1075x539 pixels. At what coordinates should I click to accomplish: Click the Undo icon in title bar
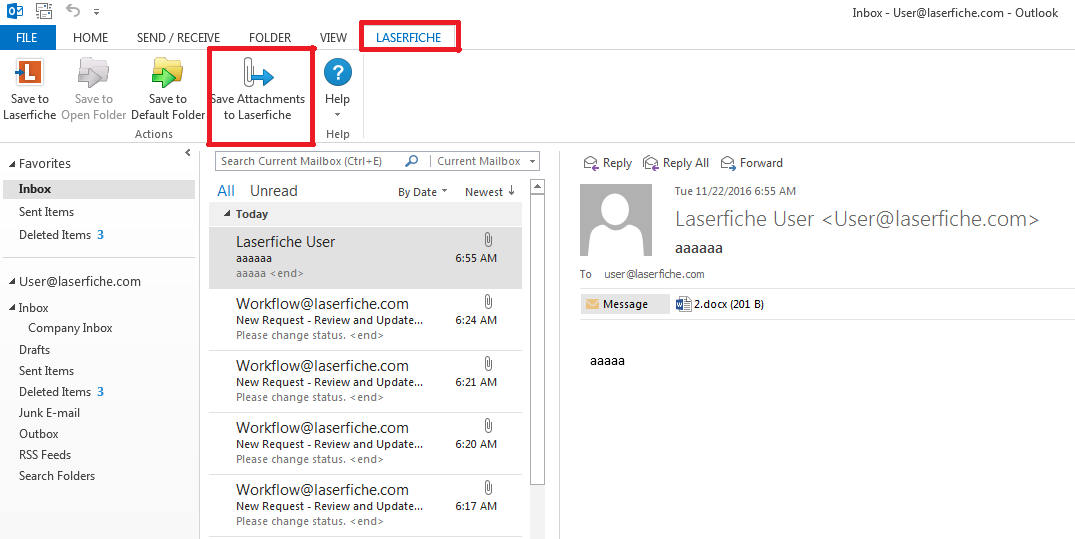73,11
